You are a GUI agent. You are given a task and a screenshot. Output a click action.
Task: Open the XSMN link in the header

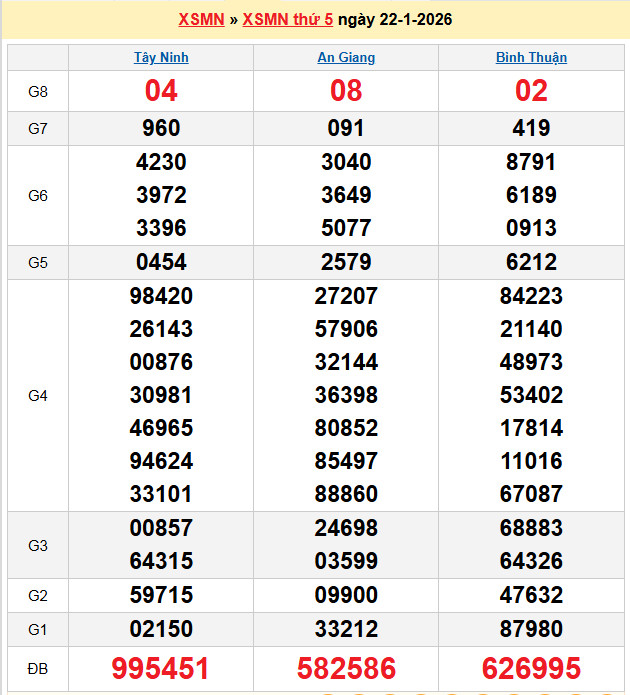[x=201, y=20]
